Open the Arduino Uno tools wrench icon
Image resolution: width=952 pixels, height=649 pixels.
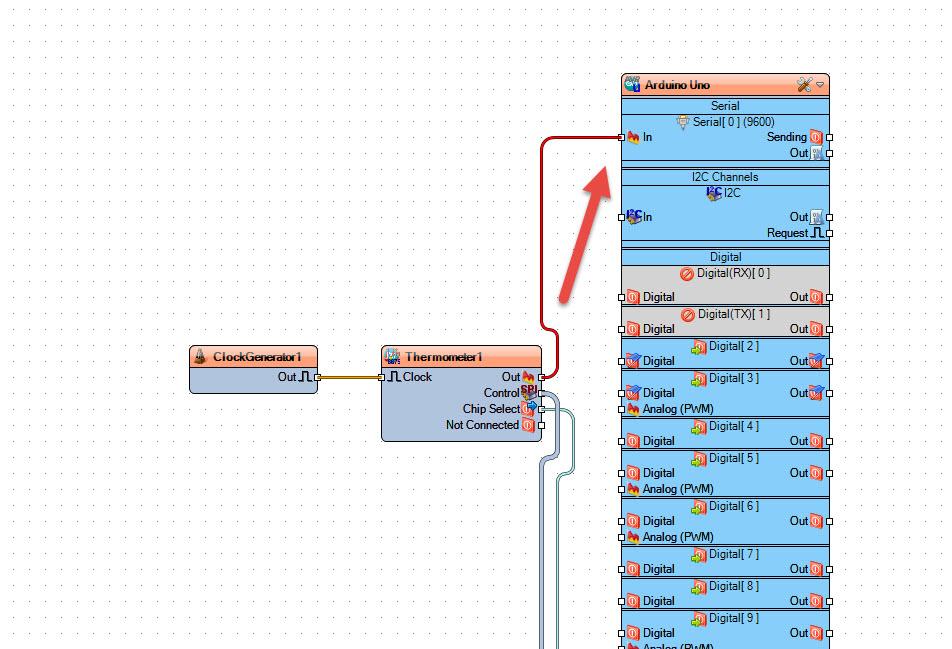tap(804, 85)
